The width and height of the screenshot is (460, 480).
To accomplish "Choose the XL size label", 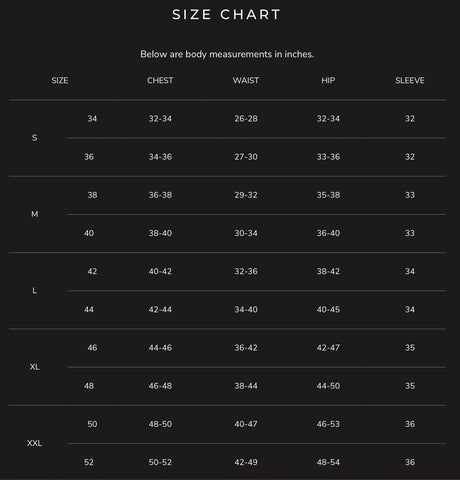I will (x=34, y=367).
